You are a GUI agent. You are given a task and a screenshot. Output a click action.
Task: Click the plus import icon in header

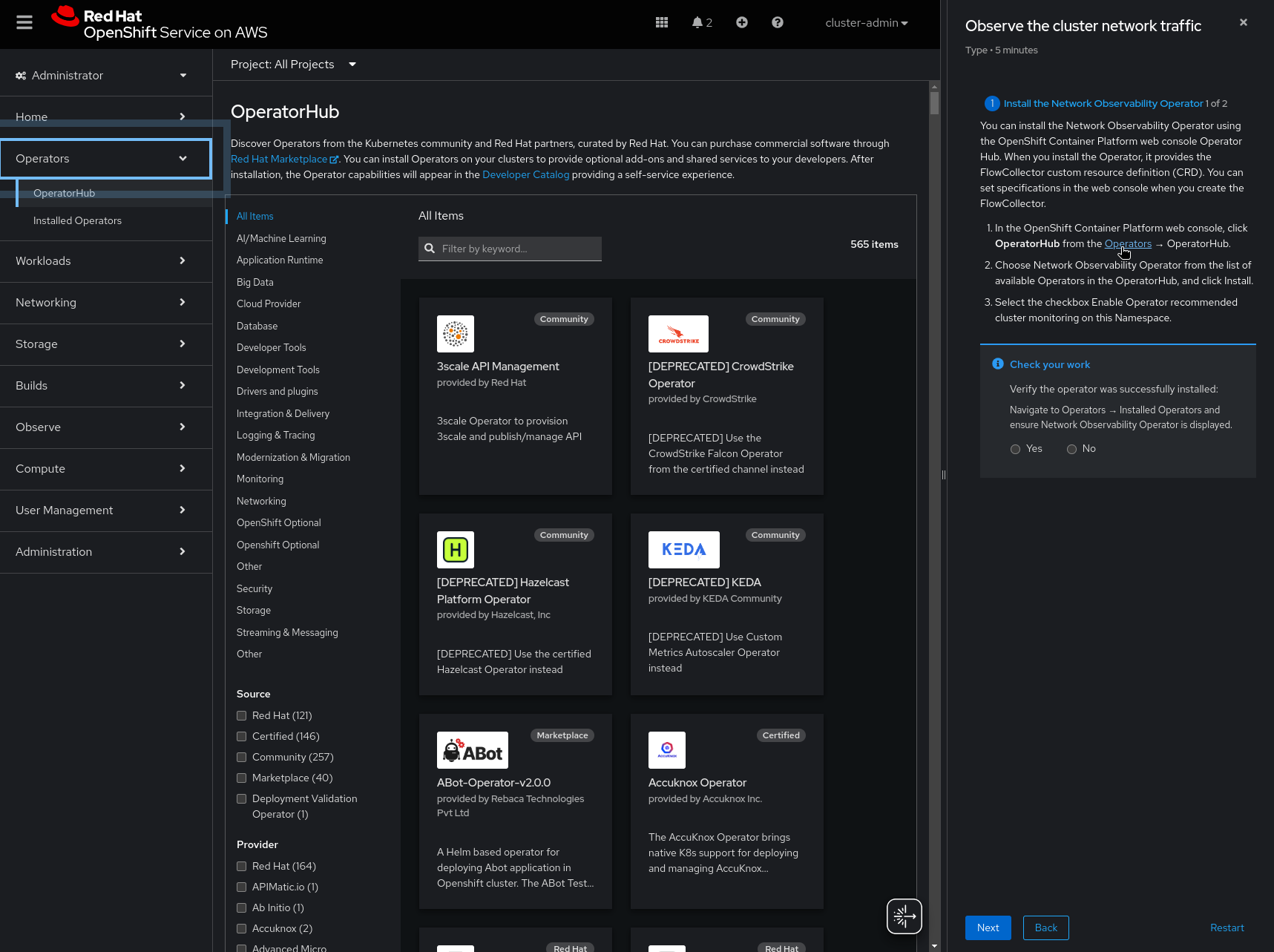(x=741, y=22)
